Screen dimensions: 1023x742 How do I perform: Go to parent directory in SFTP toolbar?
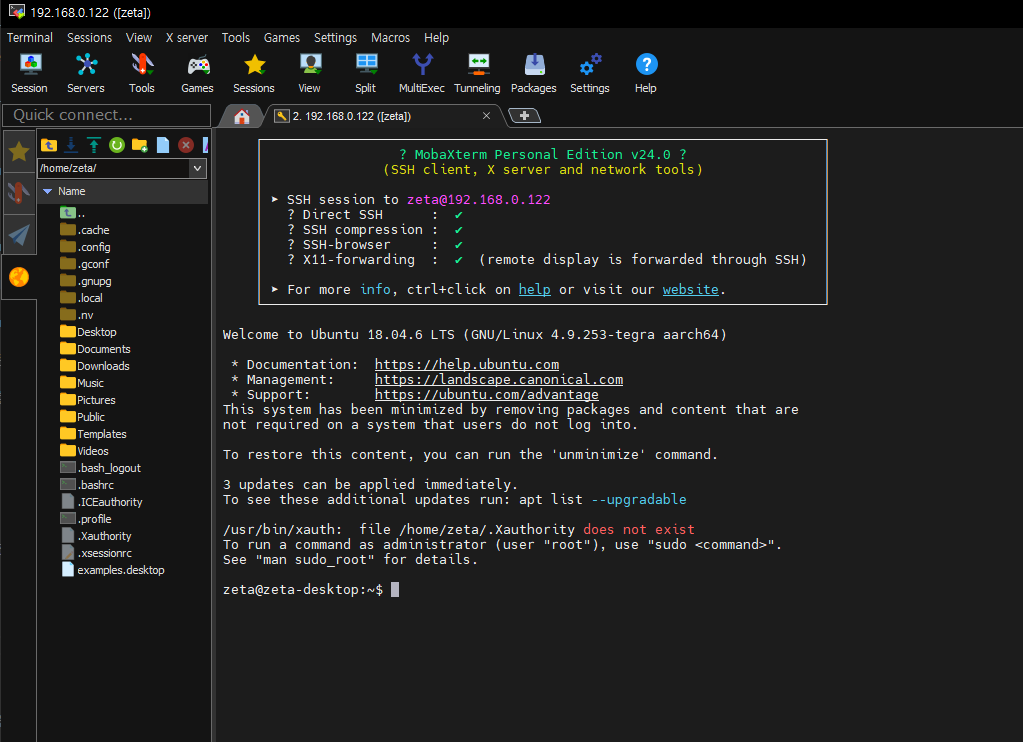click(x=49, y=145)
